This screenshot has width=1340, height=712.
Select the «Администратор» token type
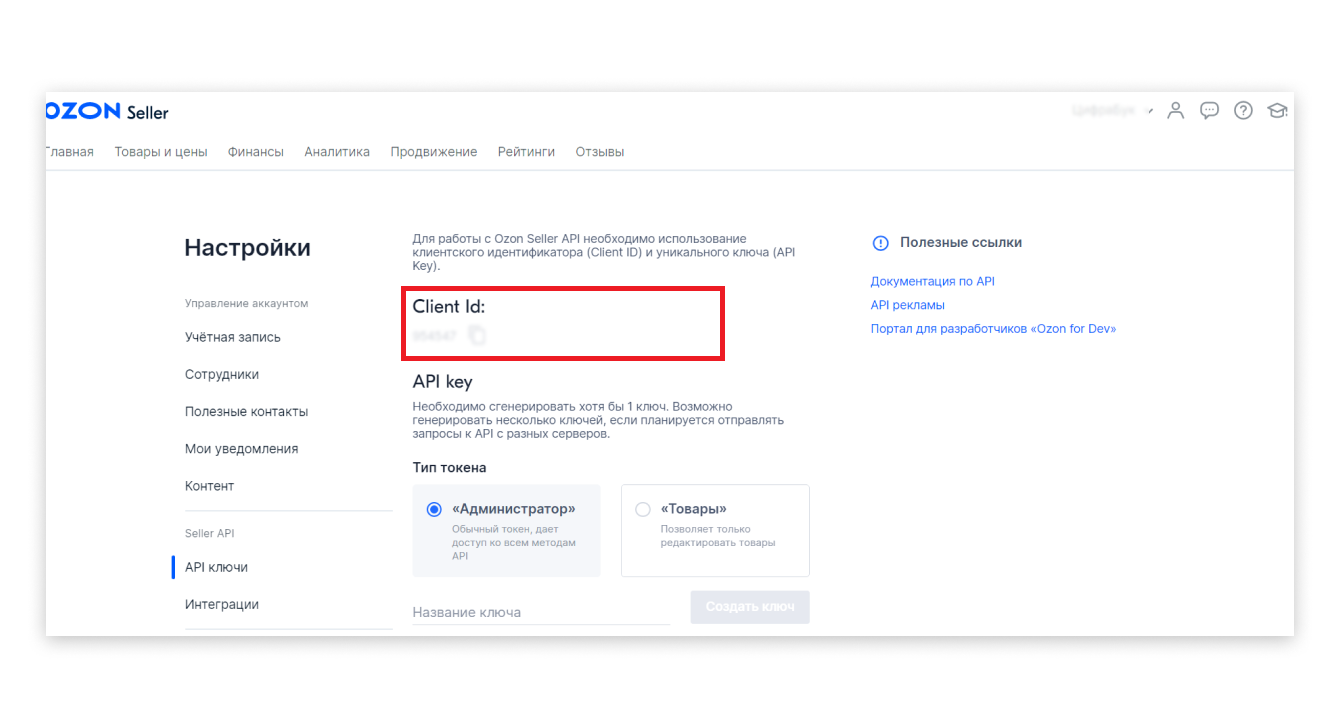506,531
